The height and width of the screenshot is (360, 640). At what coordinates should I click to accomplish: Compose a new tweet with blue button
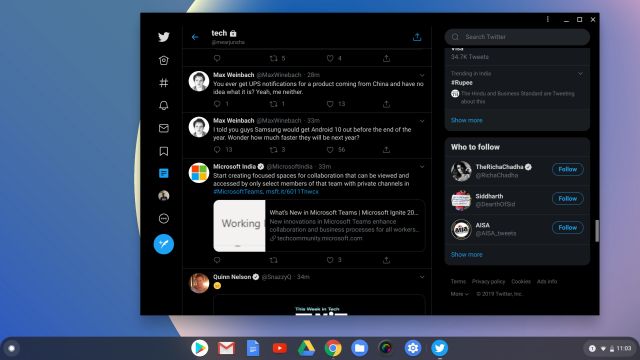(x=164, y=244)
